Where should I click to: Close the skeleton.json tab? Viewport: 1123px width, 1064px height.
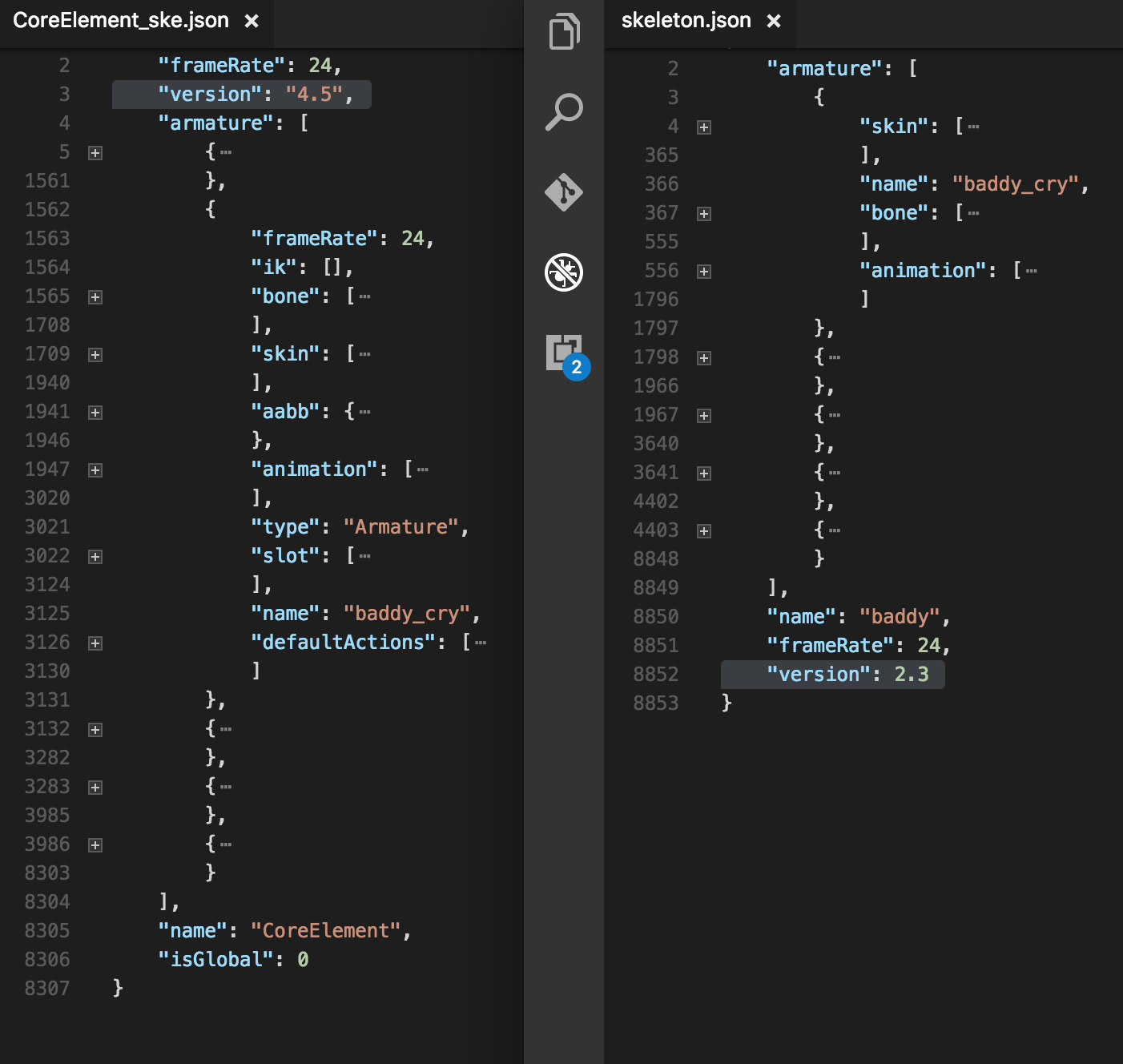point(774,21)
